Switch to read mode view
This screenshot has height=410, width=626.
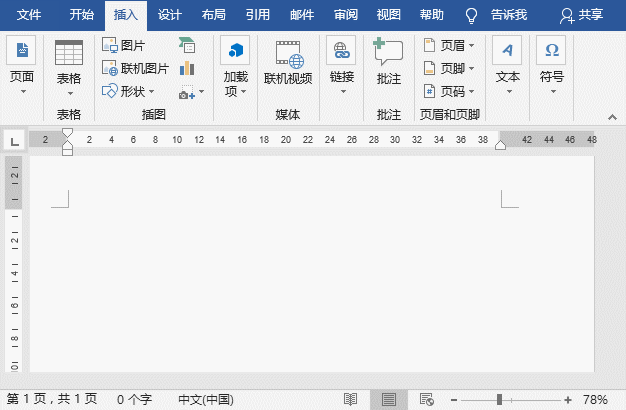pos(350,399)
